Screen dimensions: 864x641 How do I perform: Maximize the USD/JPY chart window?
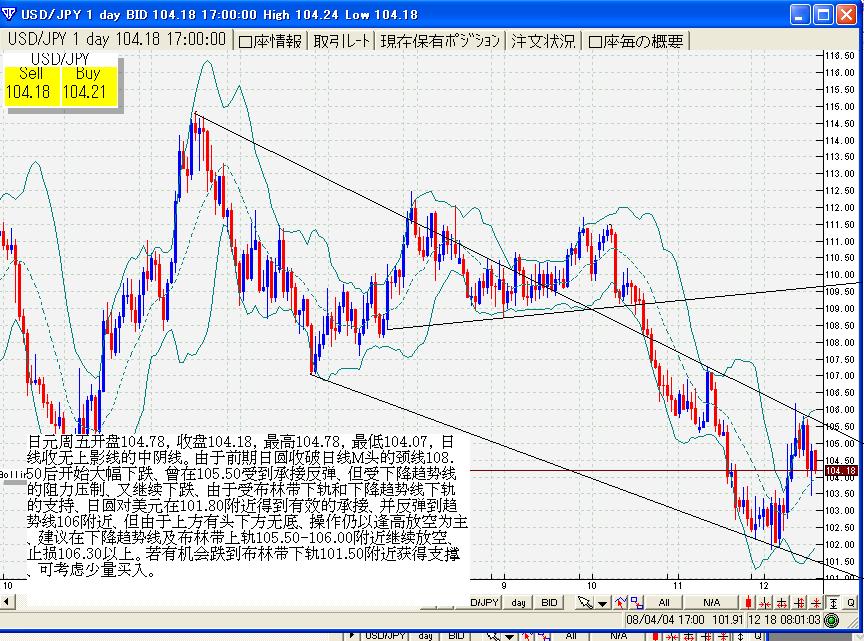pyautogui.click(x=823, y=14)
